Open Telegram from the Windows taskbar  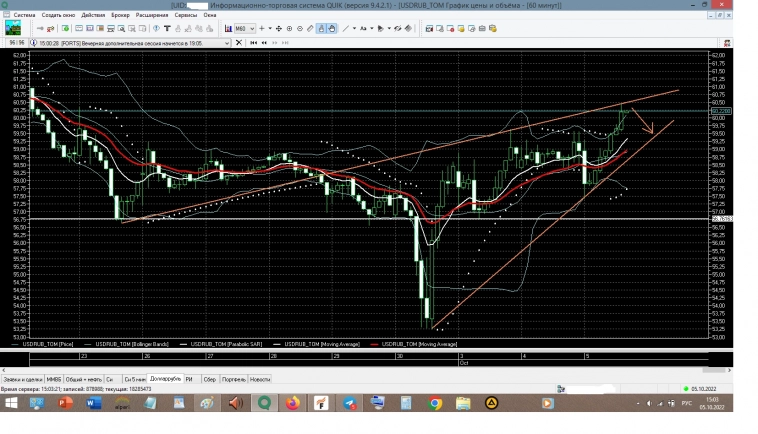(349, 403)
